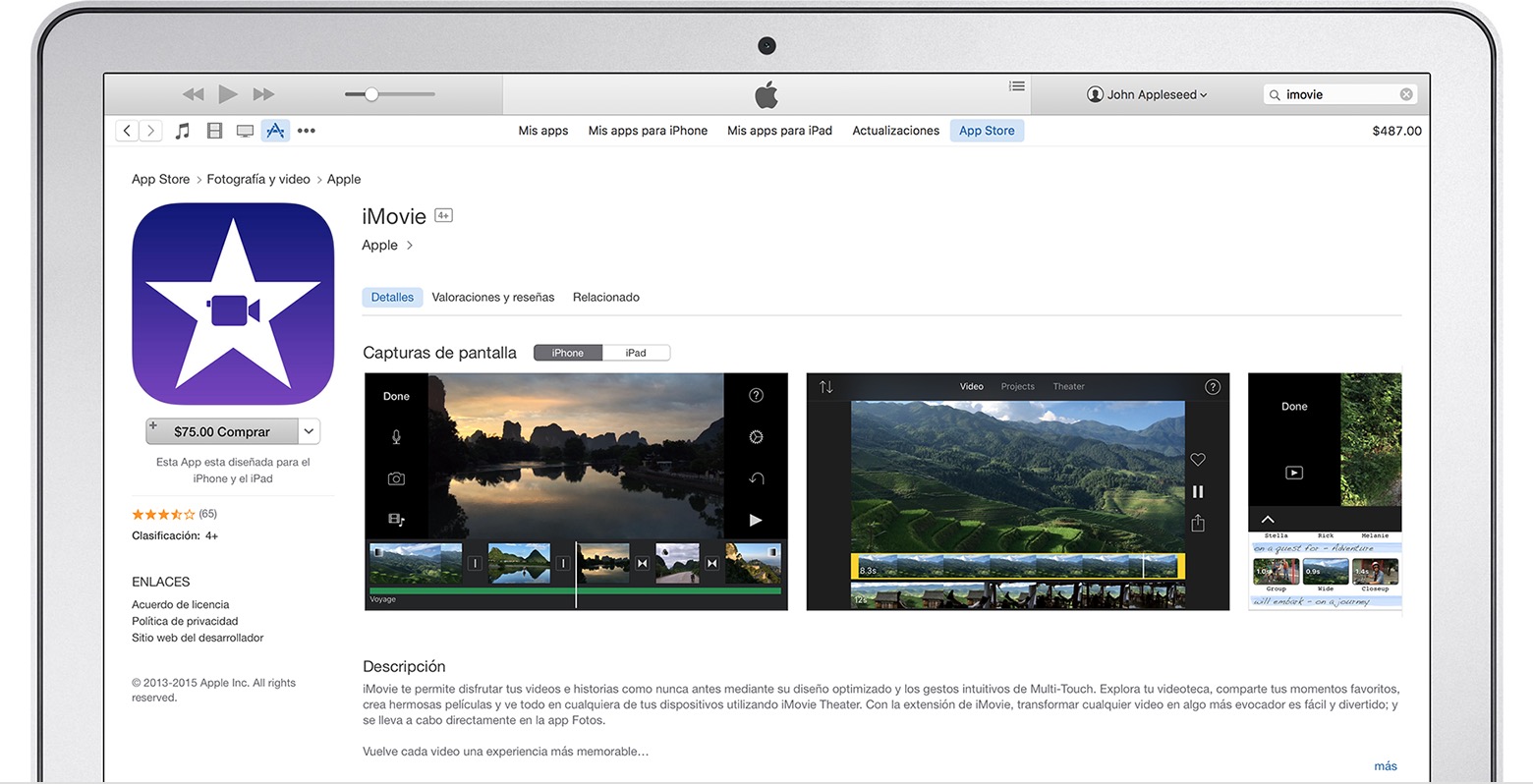
Task: Open the Actualizaciones navigation item
Action: click(x=894, y=130)
